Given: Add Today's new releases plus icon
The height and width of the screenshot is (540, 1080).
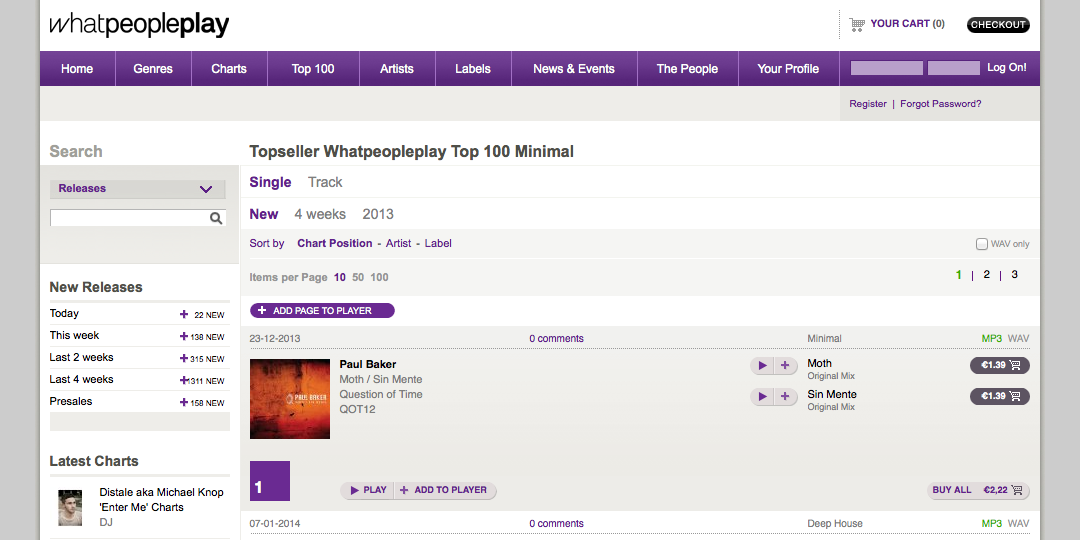Looking at the screenshot, I should tap(184, 314).
